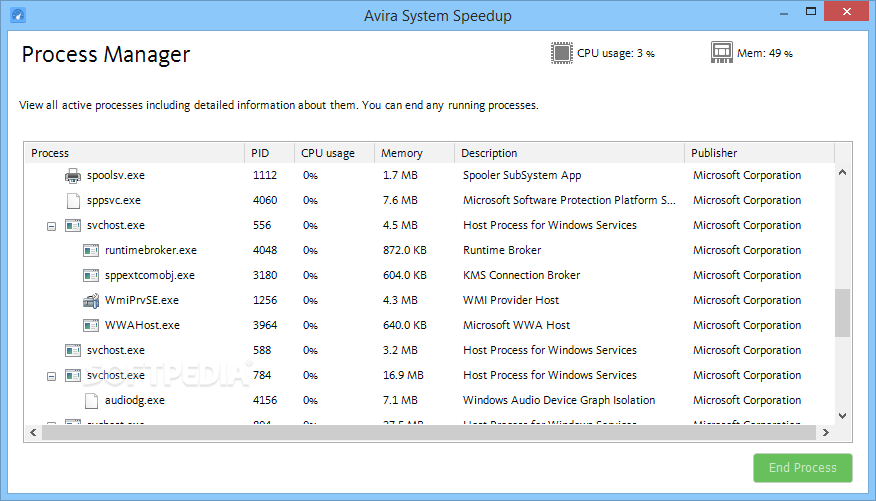This screenshot has width=876, height=501.
Task: Sort by the PID column header
Action: point(269,153)
